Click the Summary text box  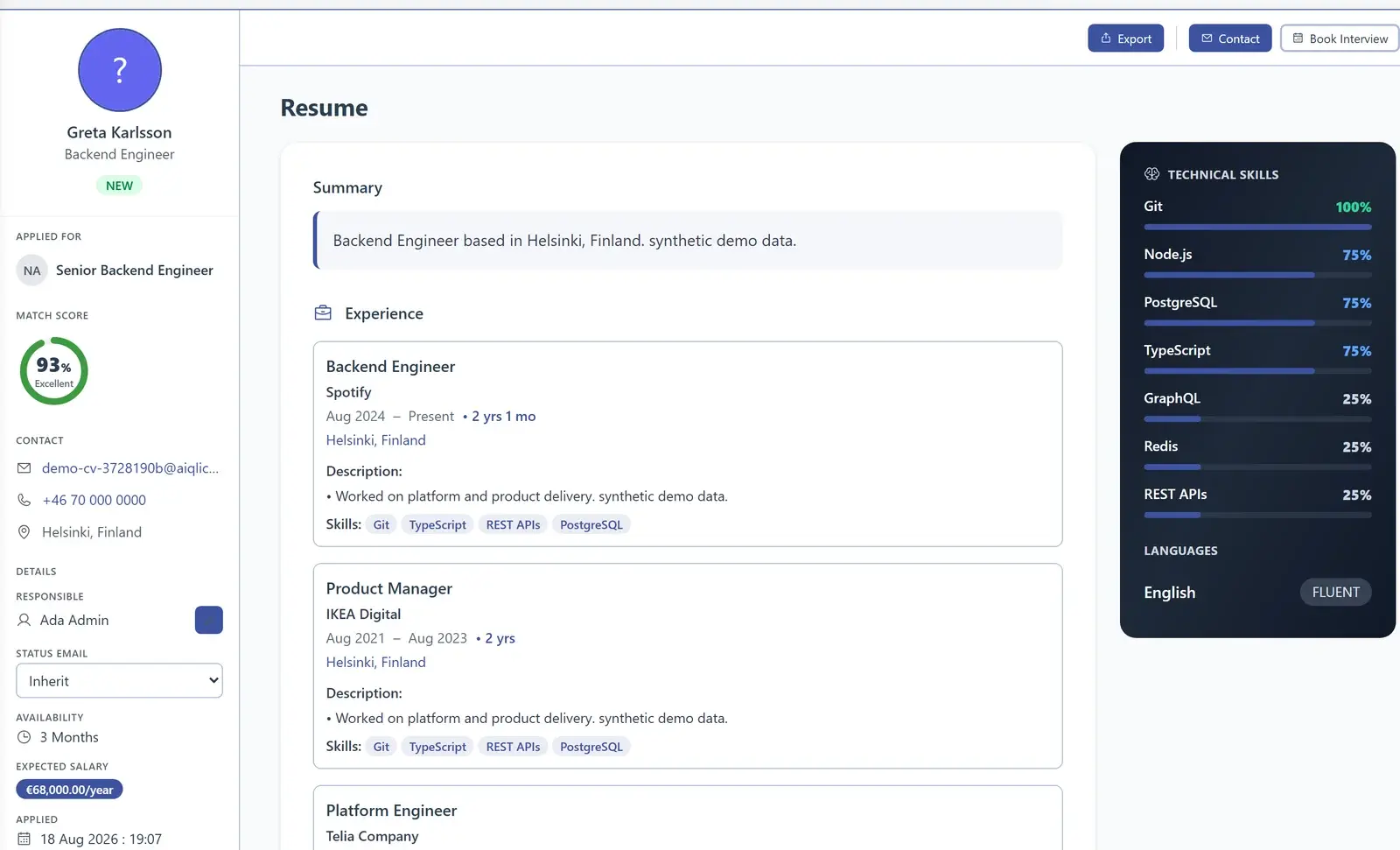[x=688, y=241]
